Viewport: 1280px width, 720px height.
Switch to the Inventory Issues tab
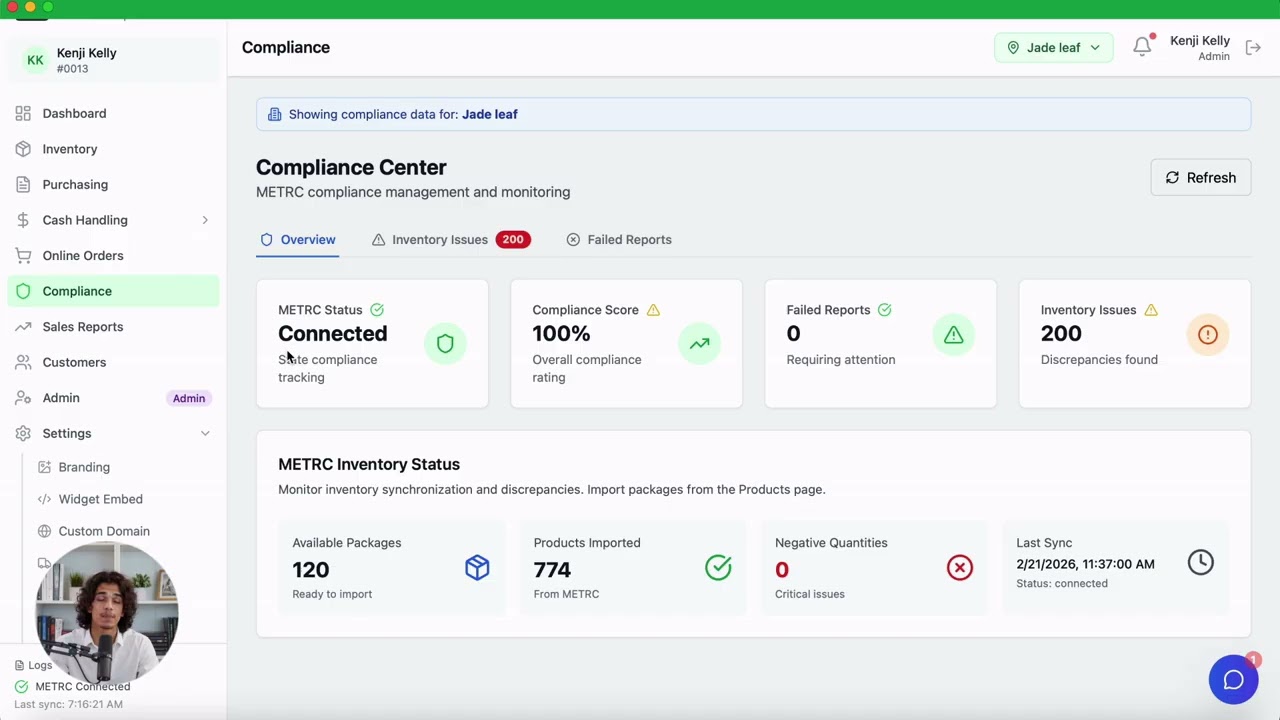click(x=451, y=240)
